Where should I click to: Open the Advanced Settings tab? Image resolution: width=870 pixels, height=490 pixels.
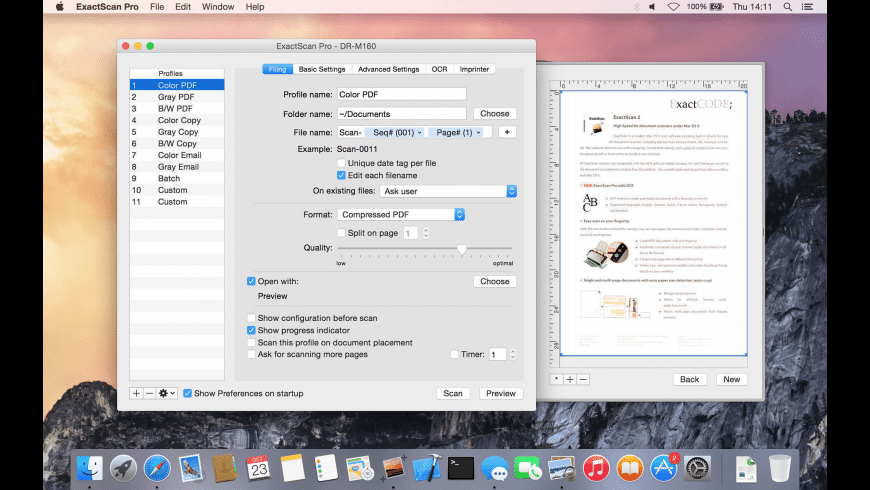[x=388, y=69]
